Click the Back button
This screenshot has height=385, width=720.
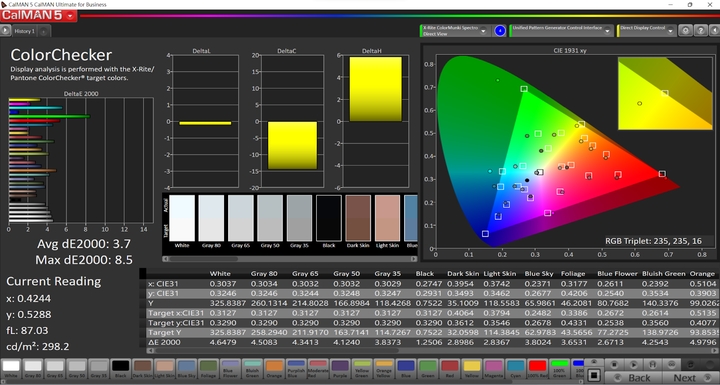(633, 378)
